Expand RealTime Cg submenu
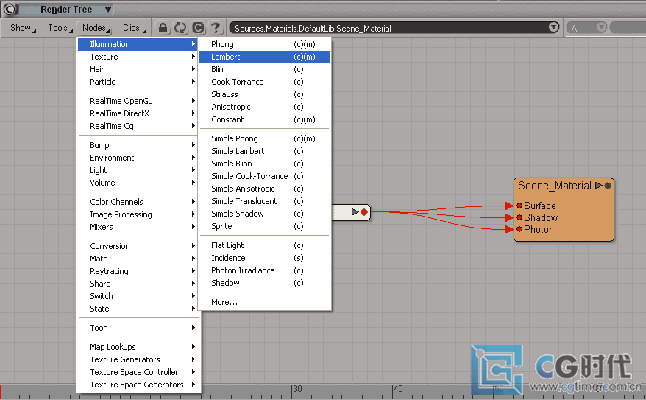The image size is (646, 400). (138, 126)
